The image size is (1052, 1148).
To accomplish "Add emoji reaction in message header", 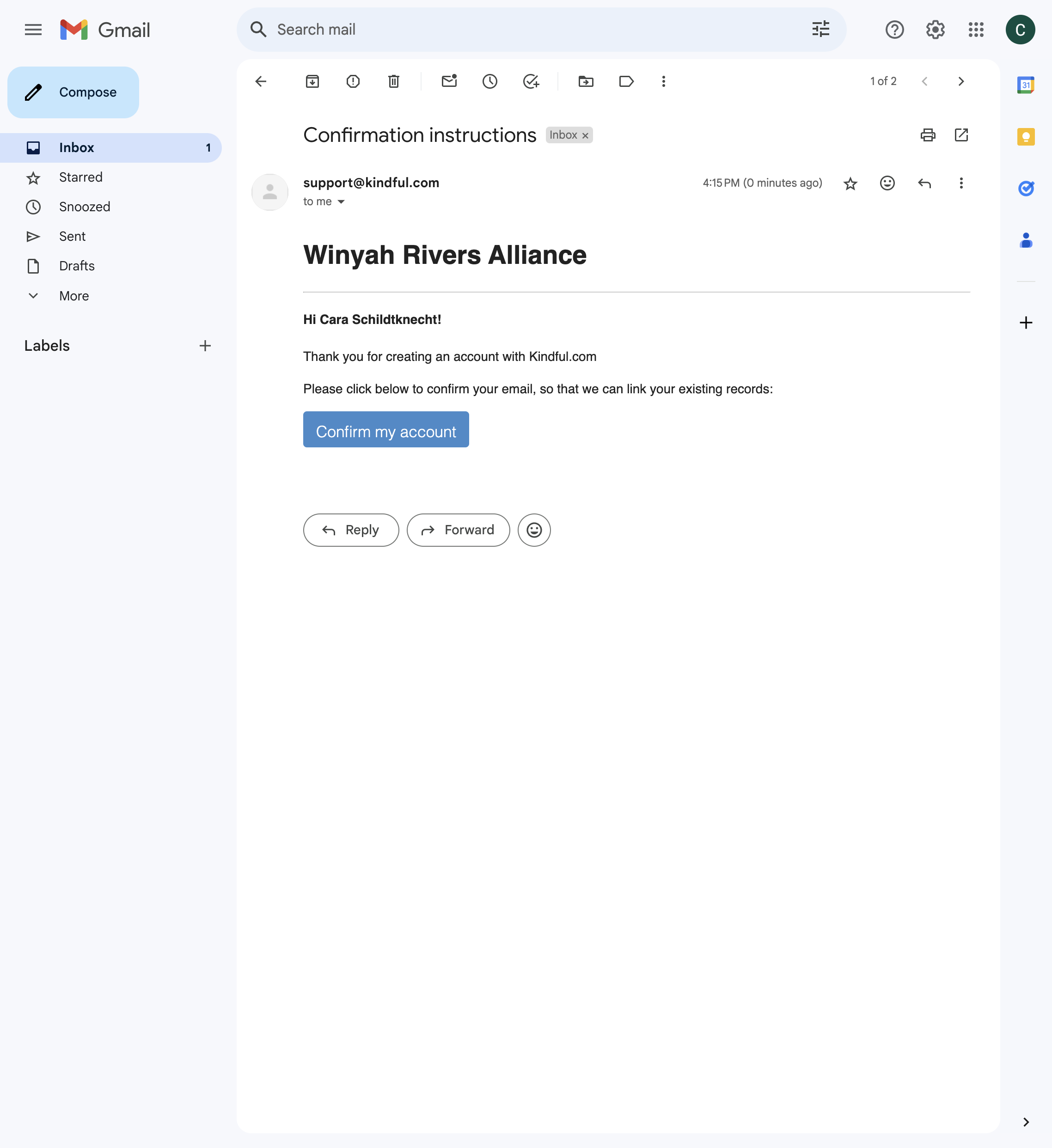I will [x=887, y=183].
